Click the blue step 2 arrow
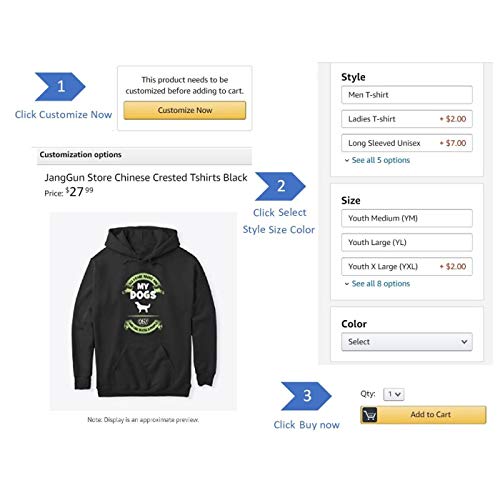This screenshot has height=500, width=500. [280, 186]
